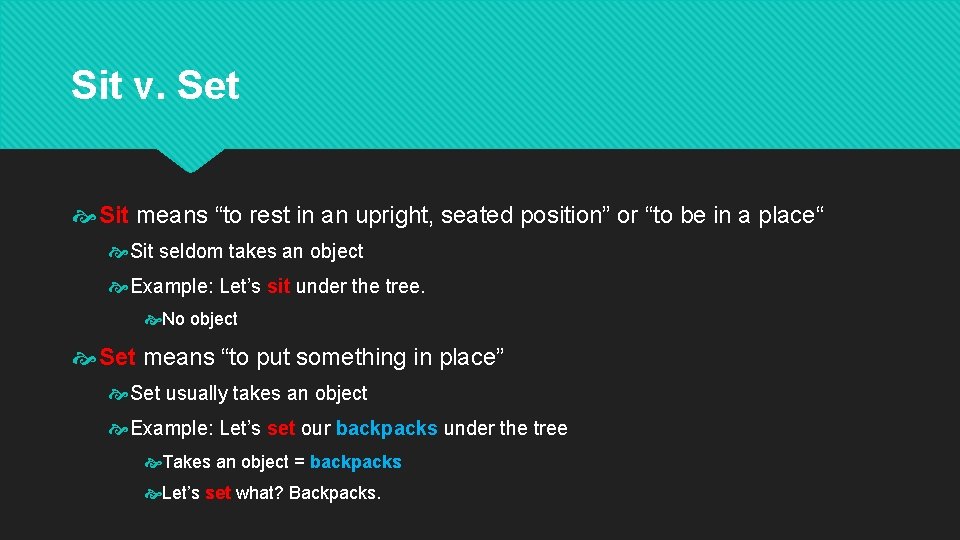
Task: Click the bullet before "Example: Let's set our"
Action: tap(121, 429)
